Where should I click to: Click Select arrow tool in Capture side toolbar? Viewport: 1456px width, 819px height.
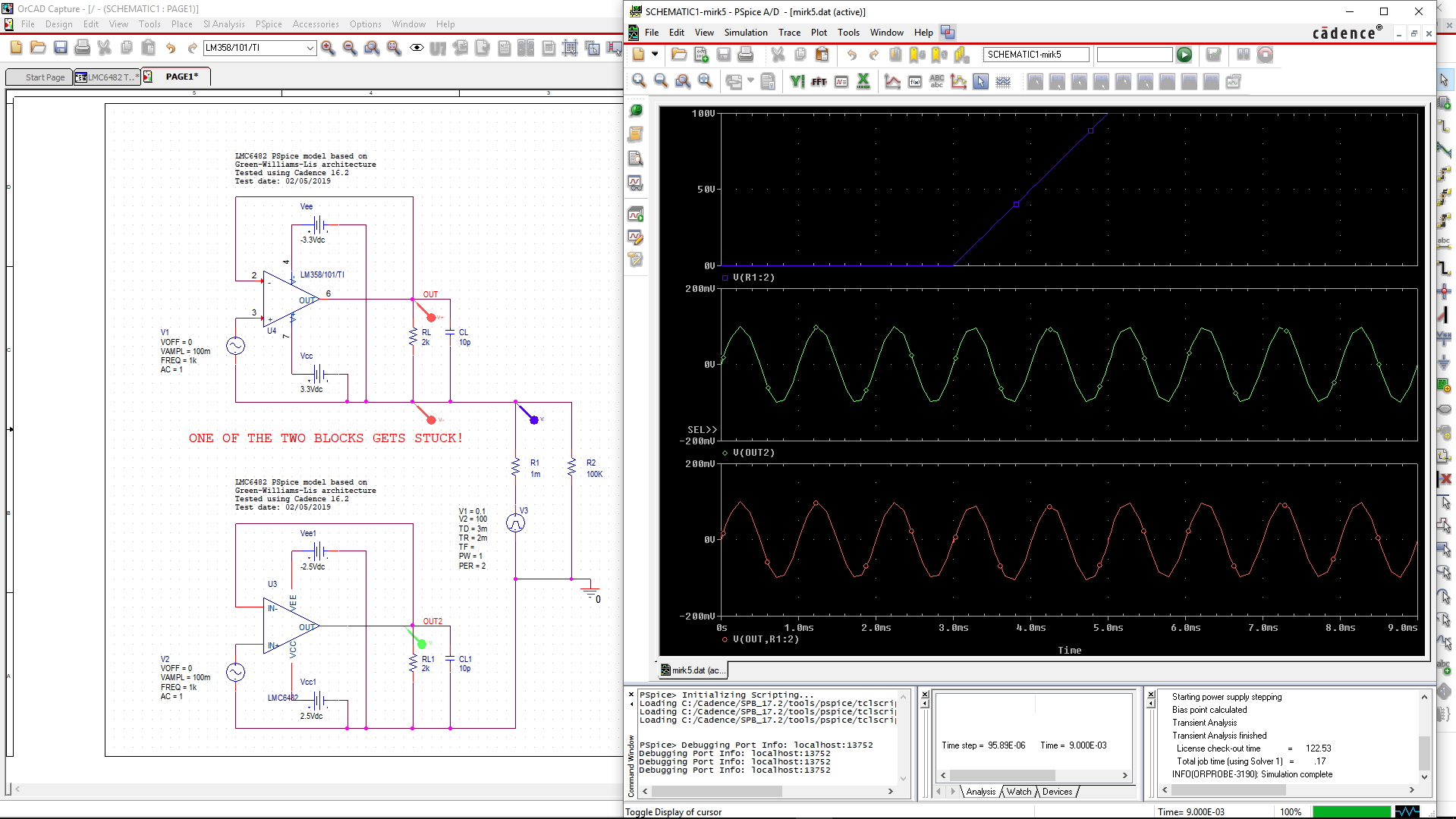[1444, 79]
